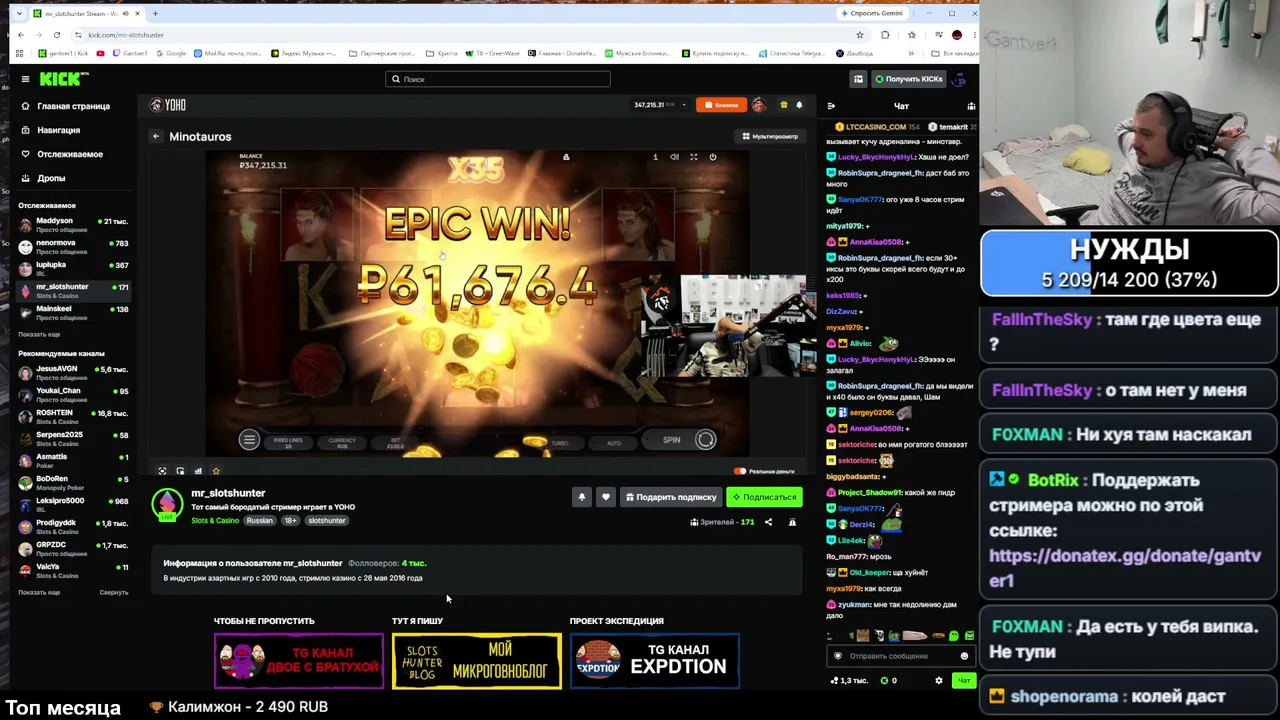This screenshot has height=720, width=1280.
Task: Go back using arrow beside Minotauros
Action: [x=156, y=136]
